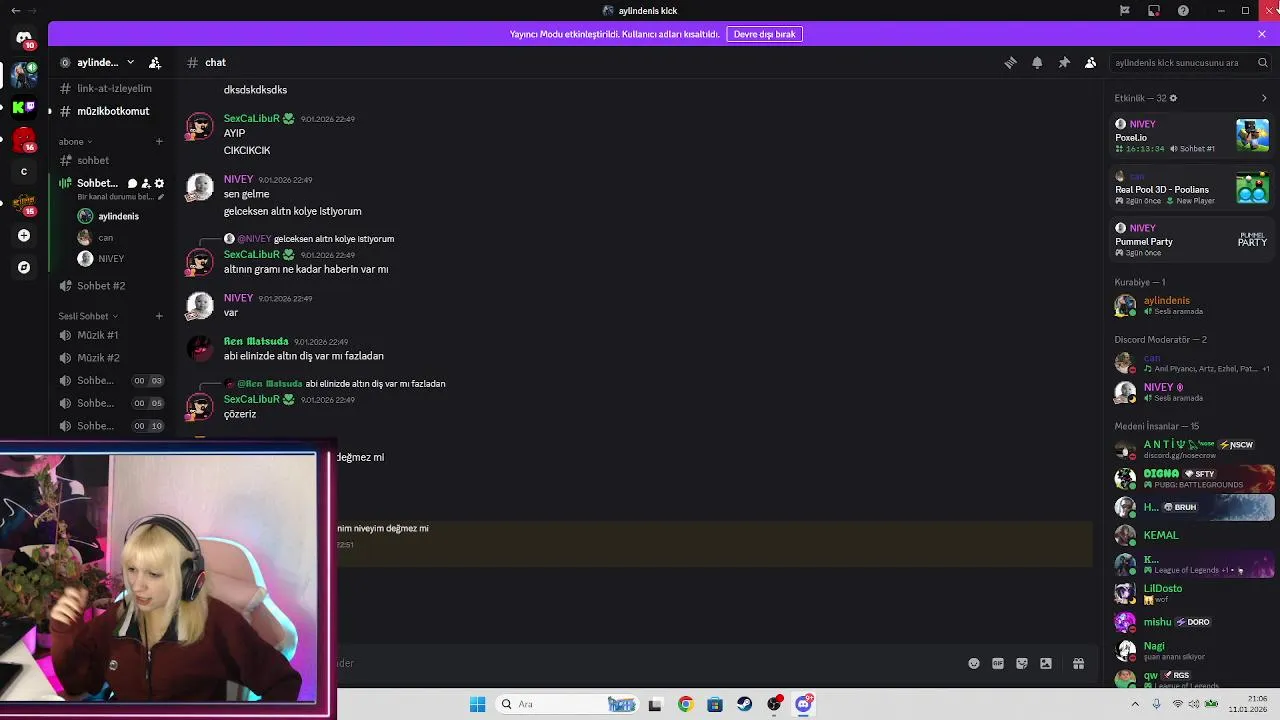The width and height of the screenshot is (1280, 720).
Task: Open Real Pool 3D - Poolians activity card
Action: [x=1192, y=188]
